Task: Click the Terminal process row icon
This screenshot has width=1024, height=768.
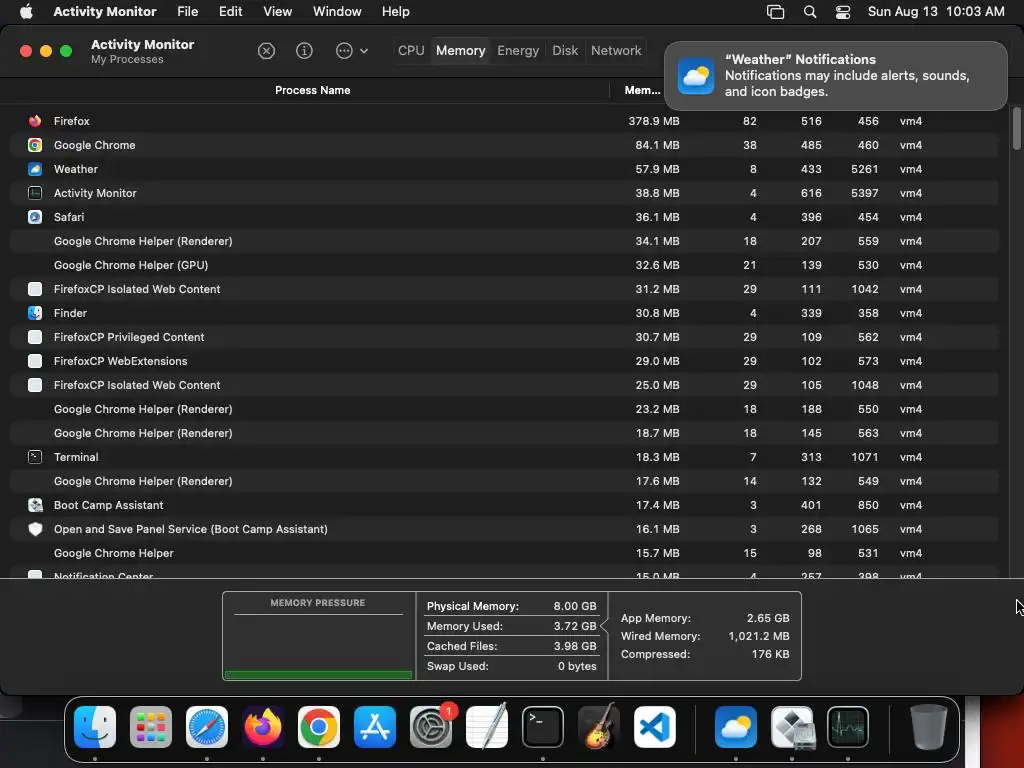Action: pyautogui.click(x=35, y=457)
